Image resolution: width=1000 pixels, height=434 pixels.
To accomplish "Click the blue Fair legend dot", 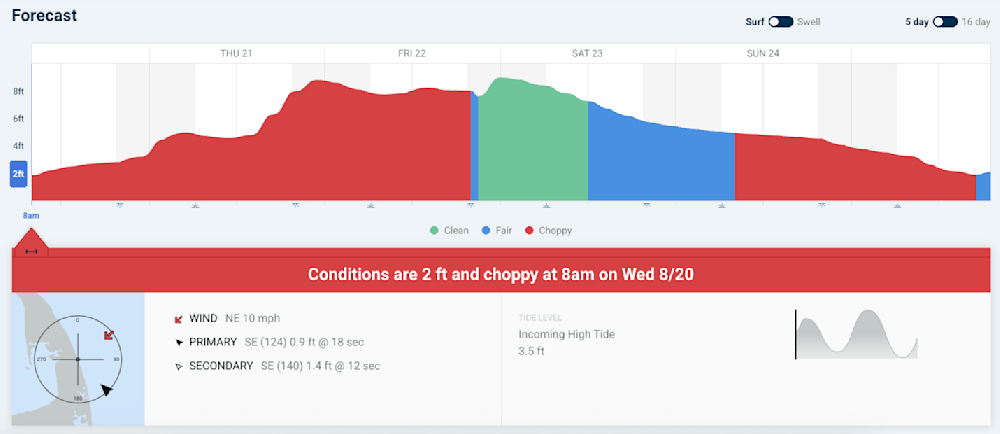I will click(x=485, y=230).
